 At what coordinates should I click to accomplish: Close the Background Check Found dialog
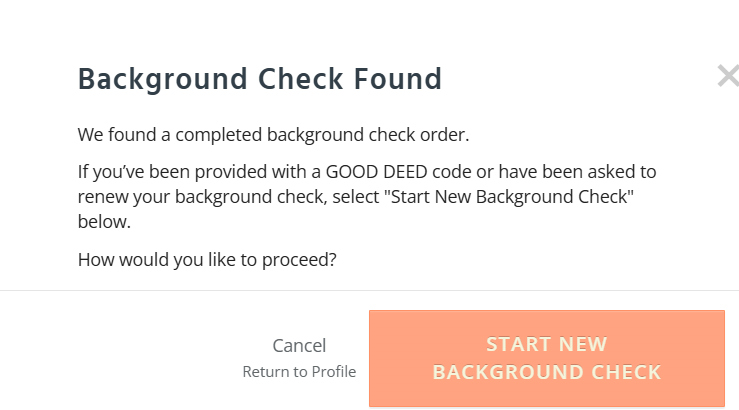pos(727,77)
